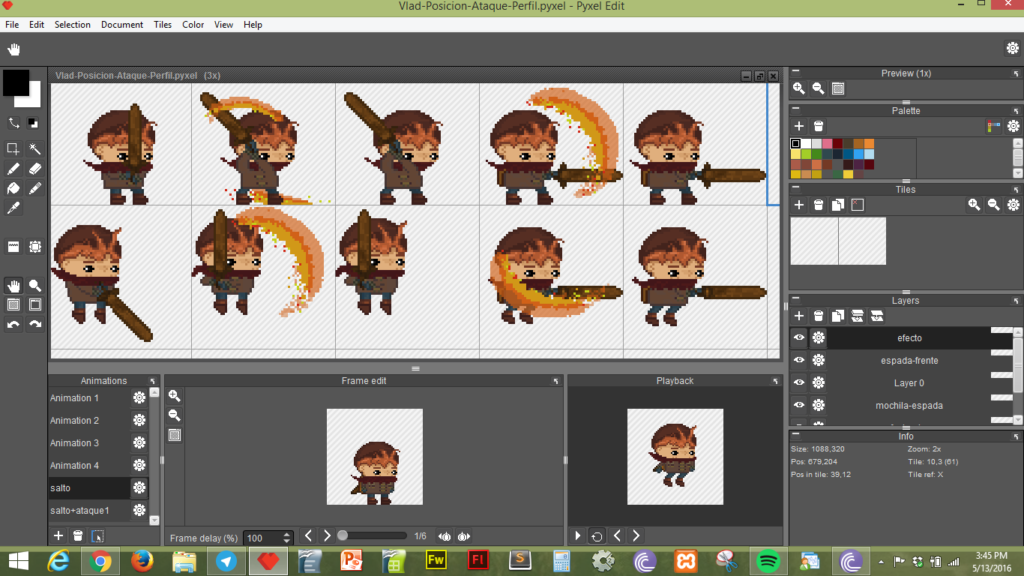Zoom in on the Preview panel

799,89
